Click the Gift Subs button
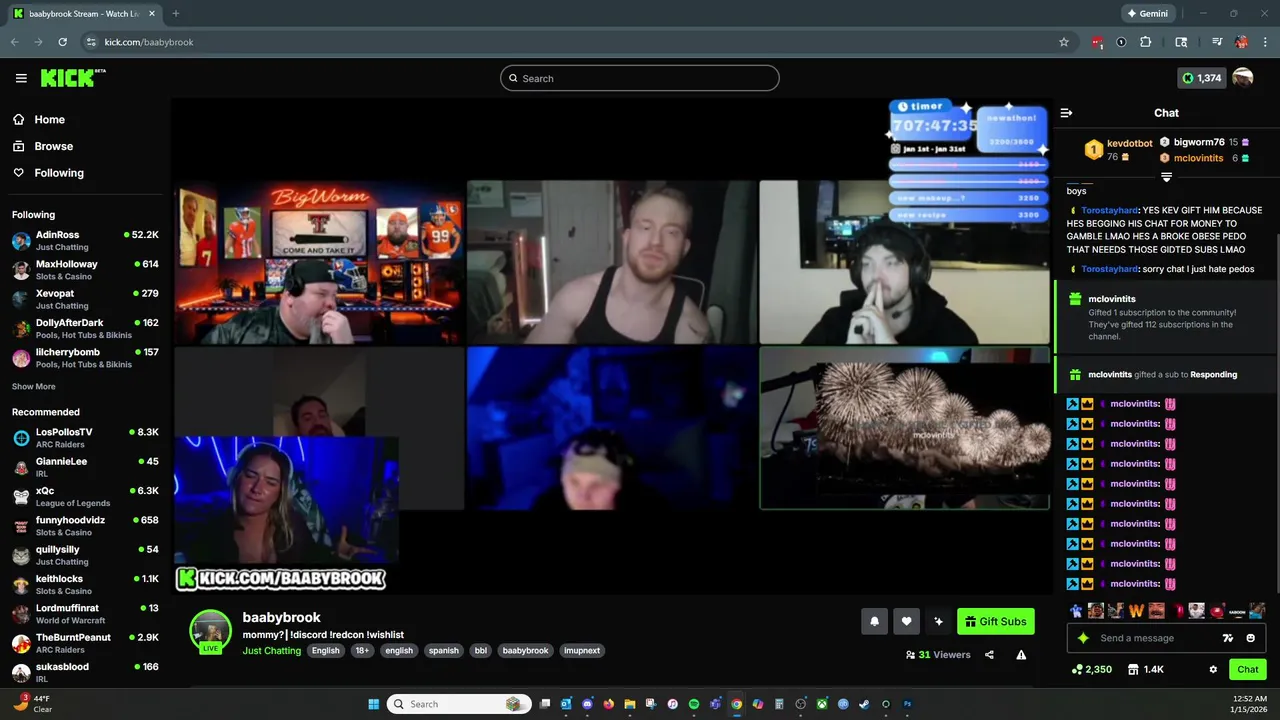 [x=996, y=621]
